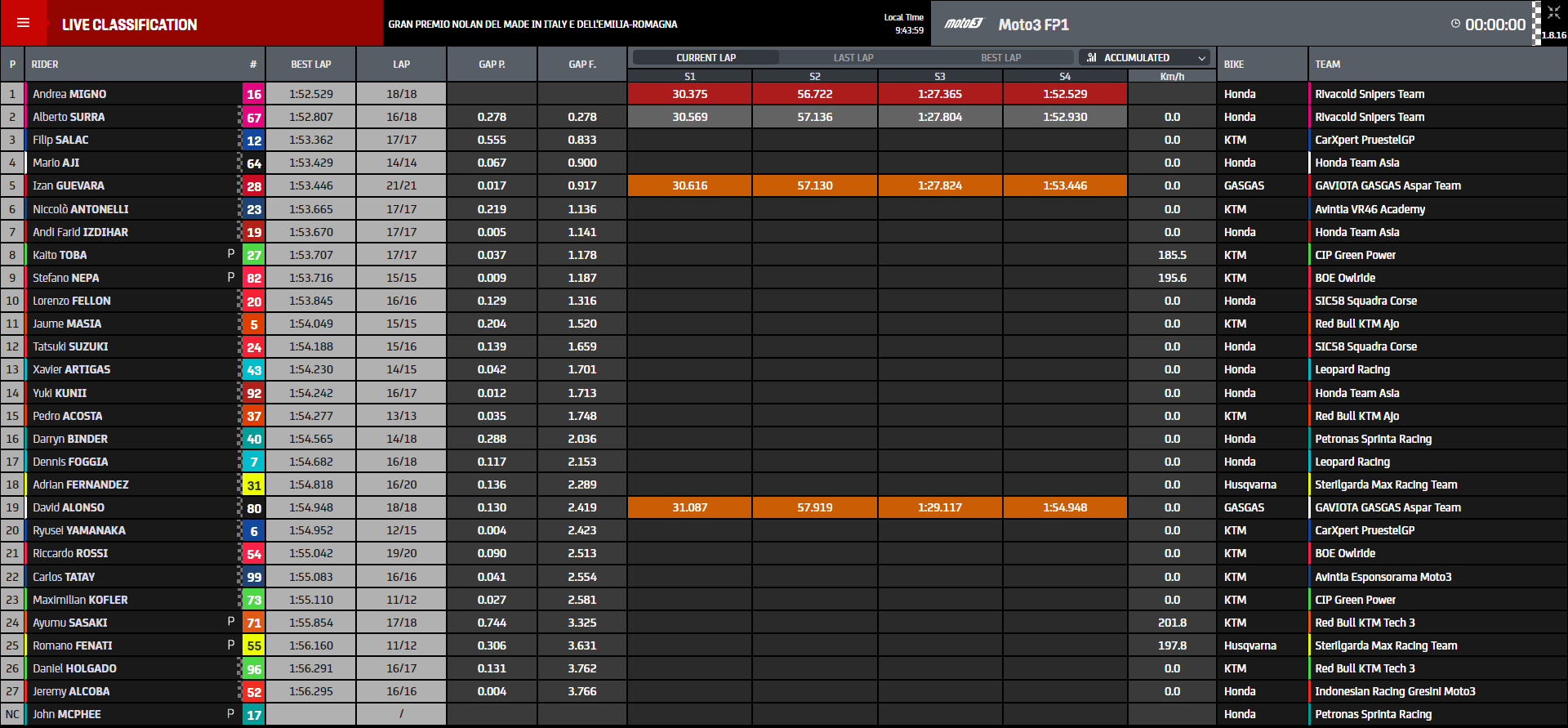Click team Avintia Esponsorama Moto3

pos(1383,577)
